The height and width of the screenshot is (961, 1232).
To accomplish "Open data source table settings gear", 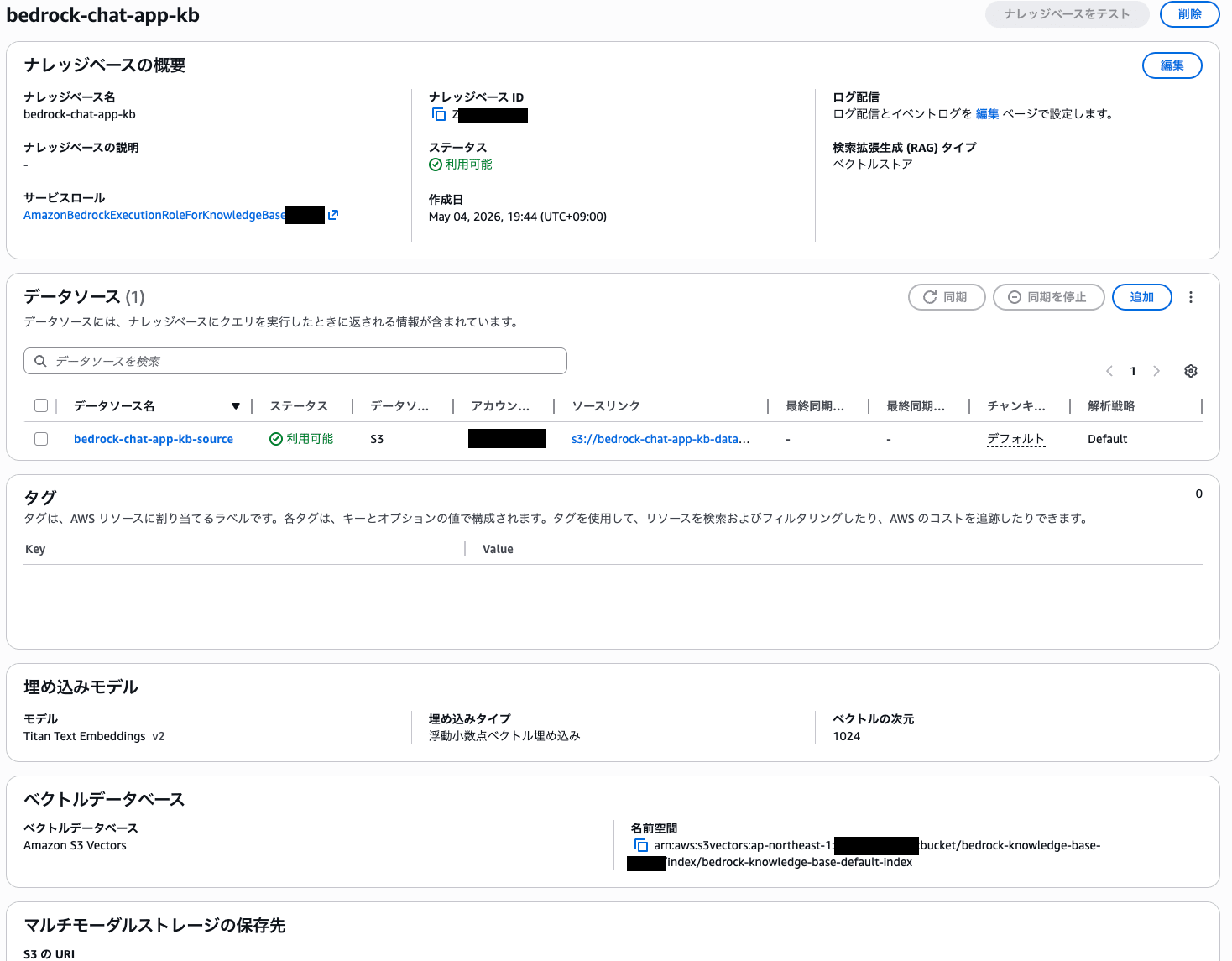I will click(1190, 371).
